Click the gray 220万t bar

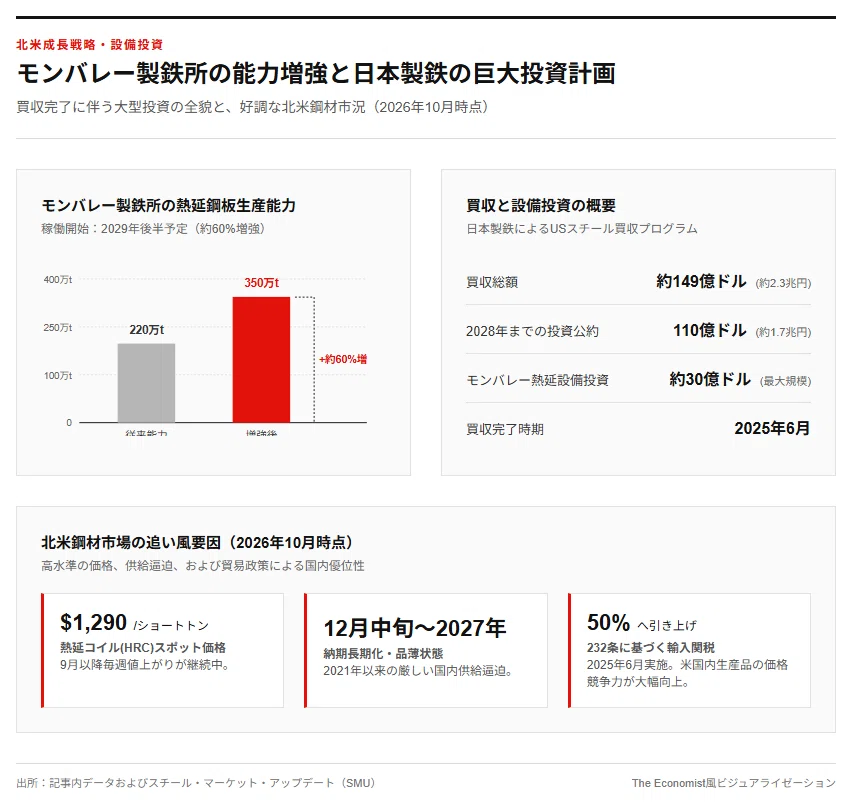146,382
